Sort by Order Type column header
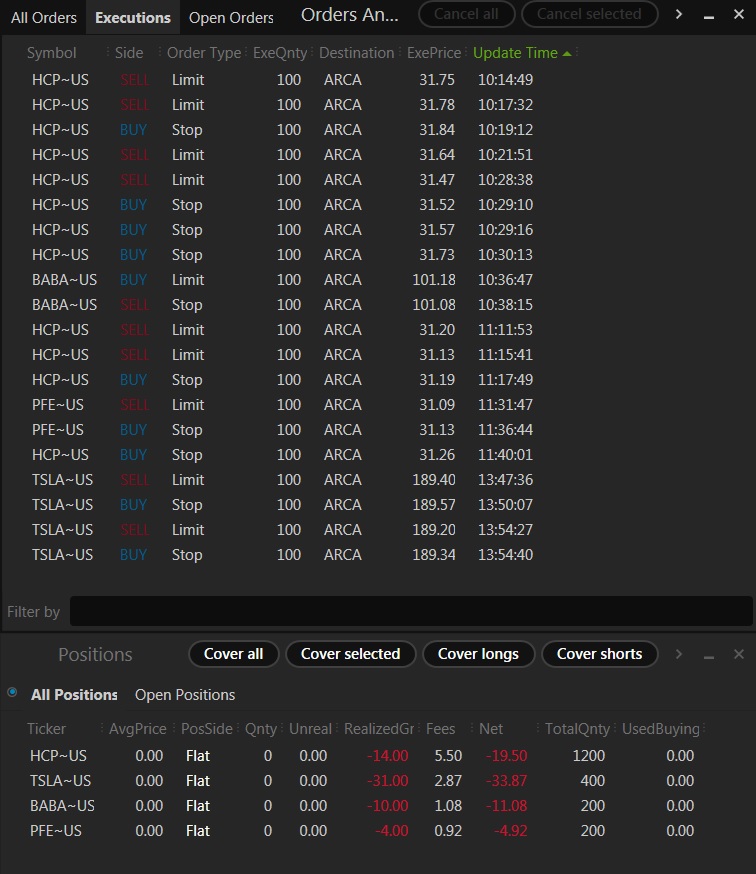756x874 pixels. (204, 53)
